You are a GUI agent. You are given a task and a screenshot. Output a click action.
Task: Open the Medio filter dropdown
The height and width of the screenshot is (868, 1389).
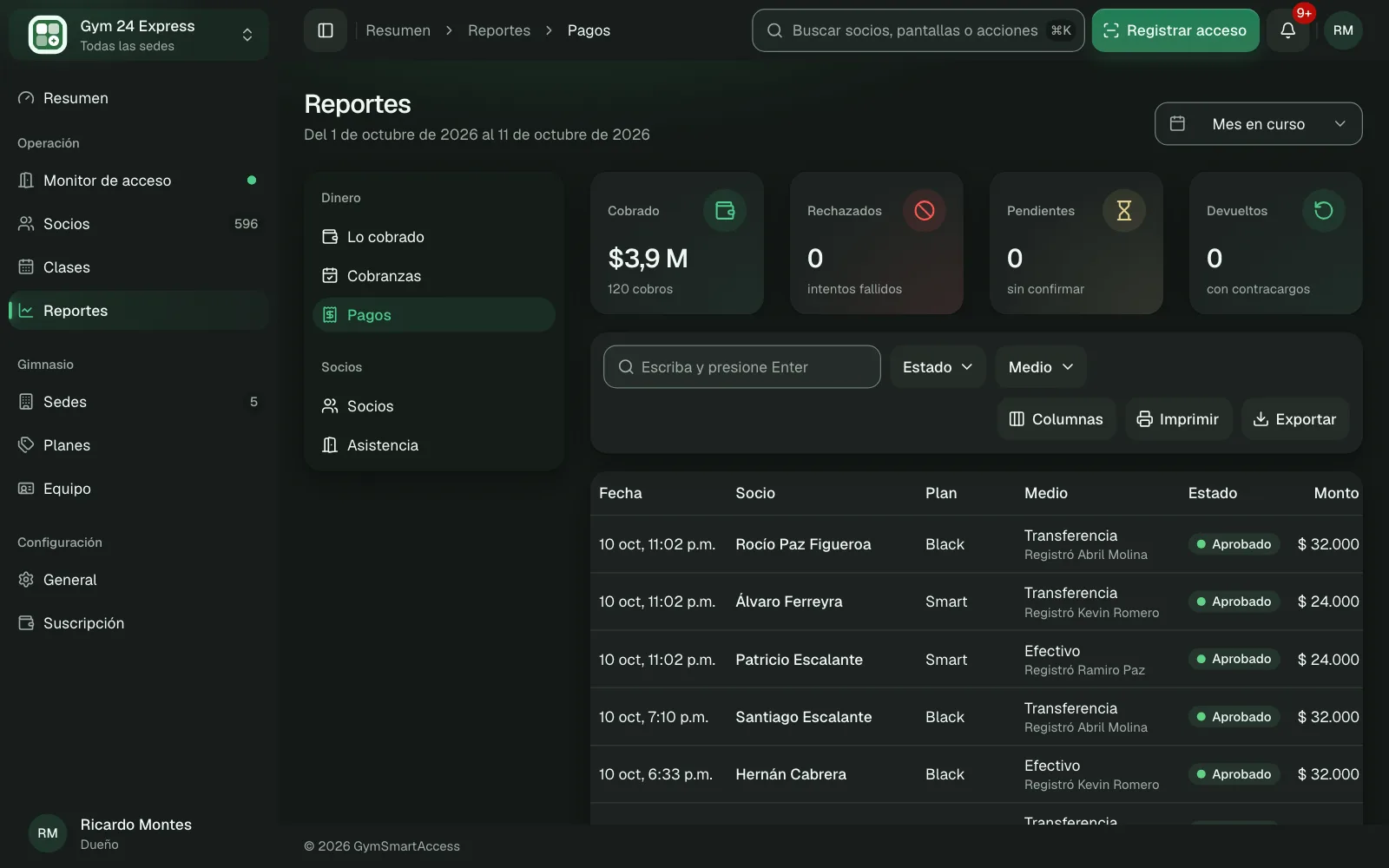click(x=1041, y=367)
